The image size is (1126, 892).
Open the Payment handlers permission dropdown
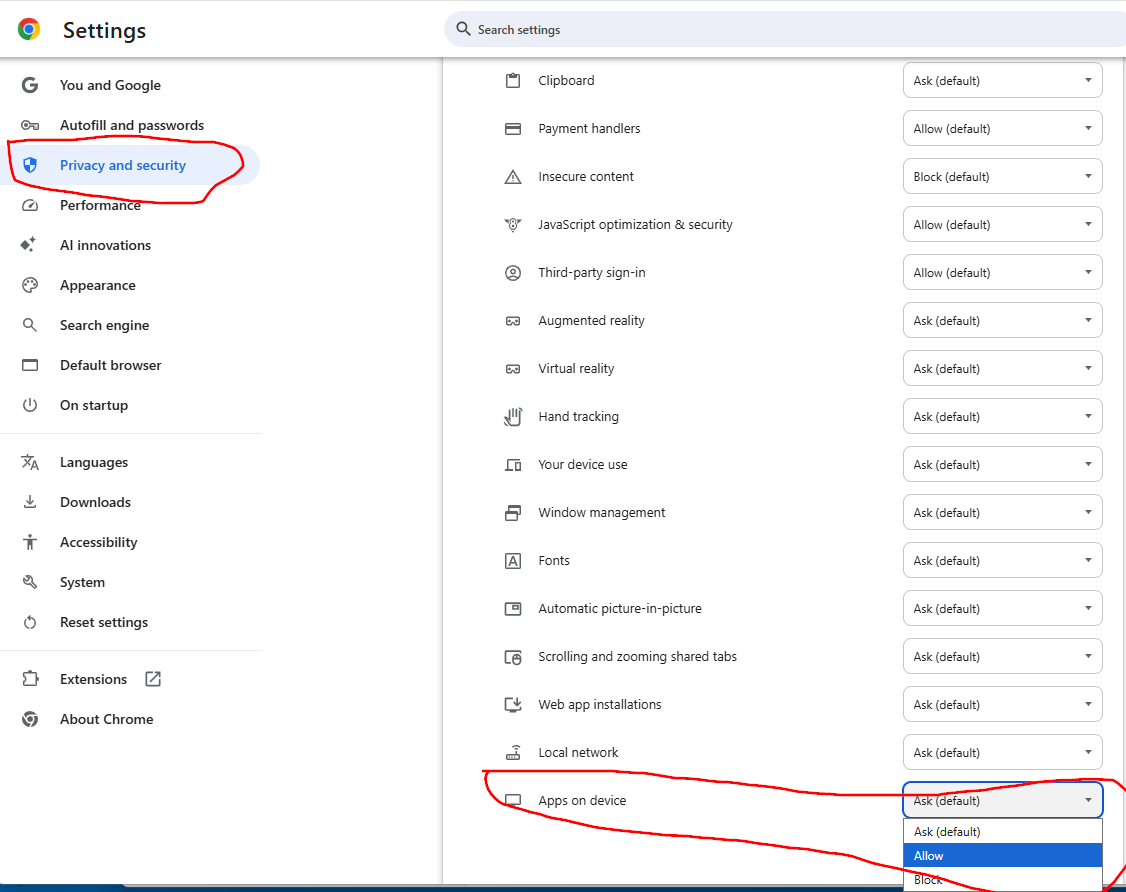tap(1002, 129)
